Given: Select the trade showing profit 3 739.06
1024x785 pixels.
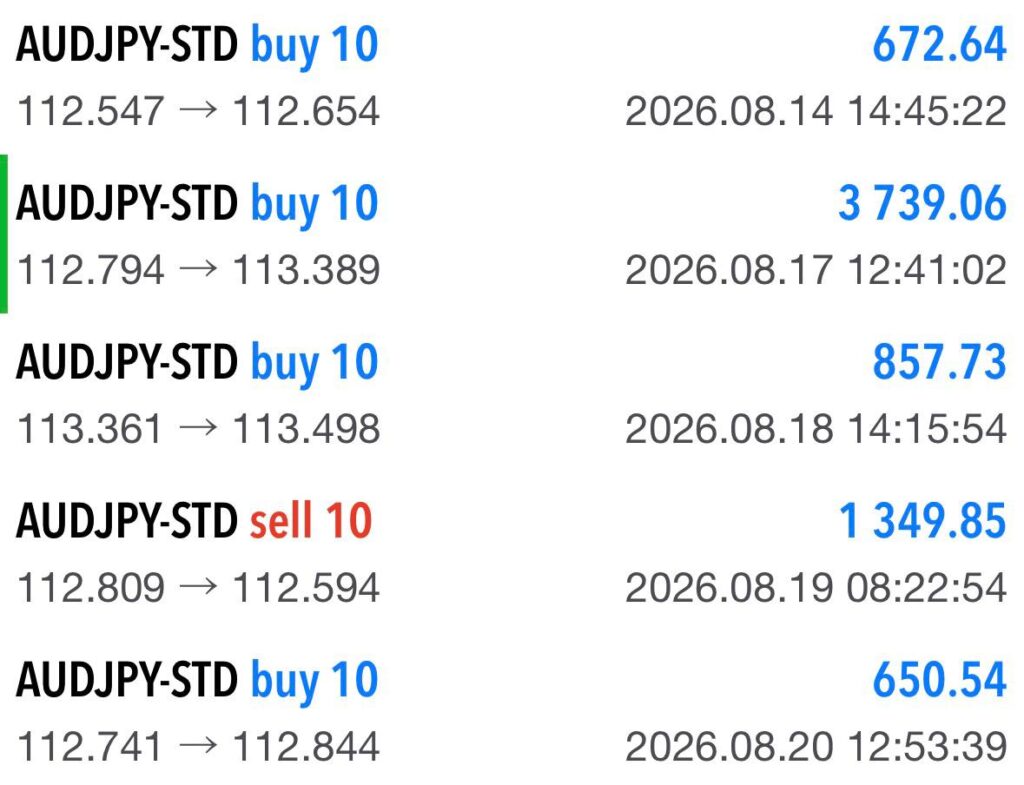Looking at the screenshot, I should tap(512, 234).
